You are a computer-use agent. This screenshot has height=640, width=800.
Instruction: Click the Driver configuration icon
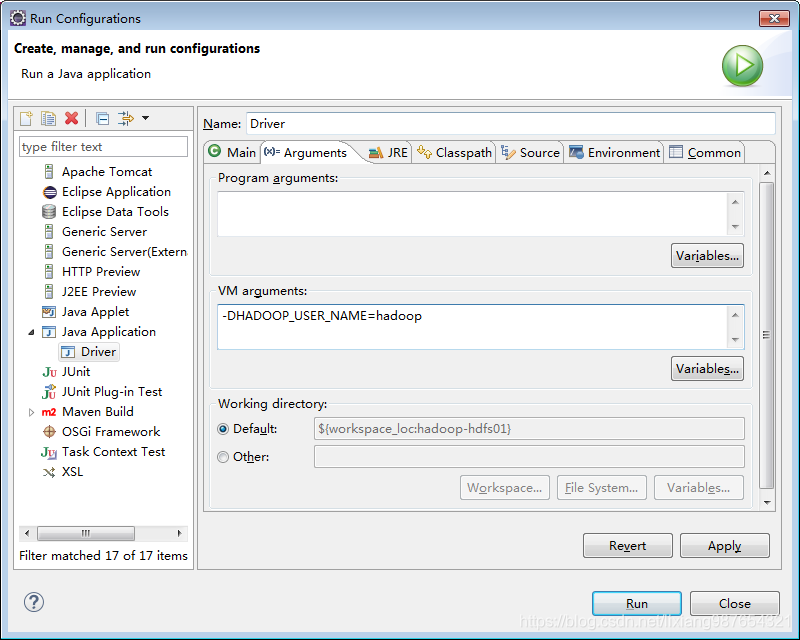tap(68, 352)
